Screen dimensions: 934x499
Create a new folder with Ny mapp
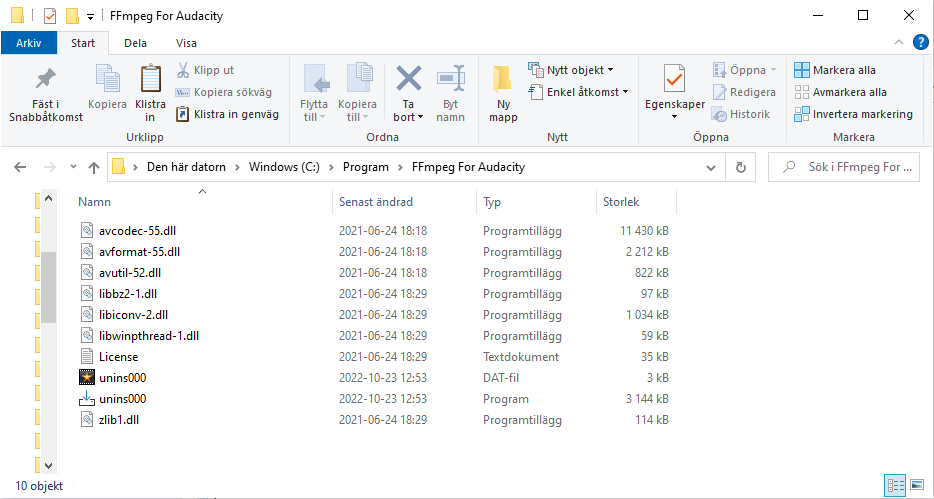[503, 79]
